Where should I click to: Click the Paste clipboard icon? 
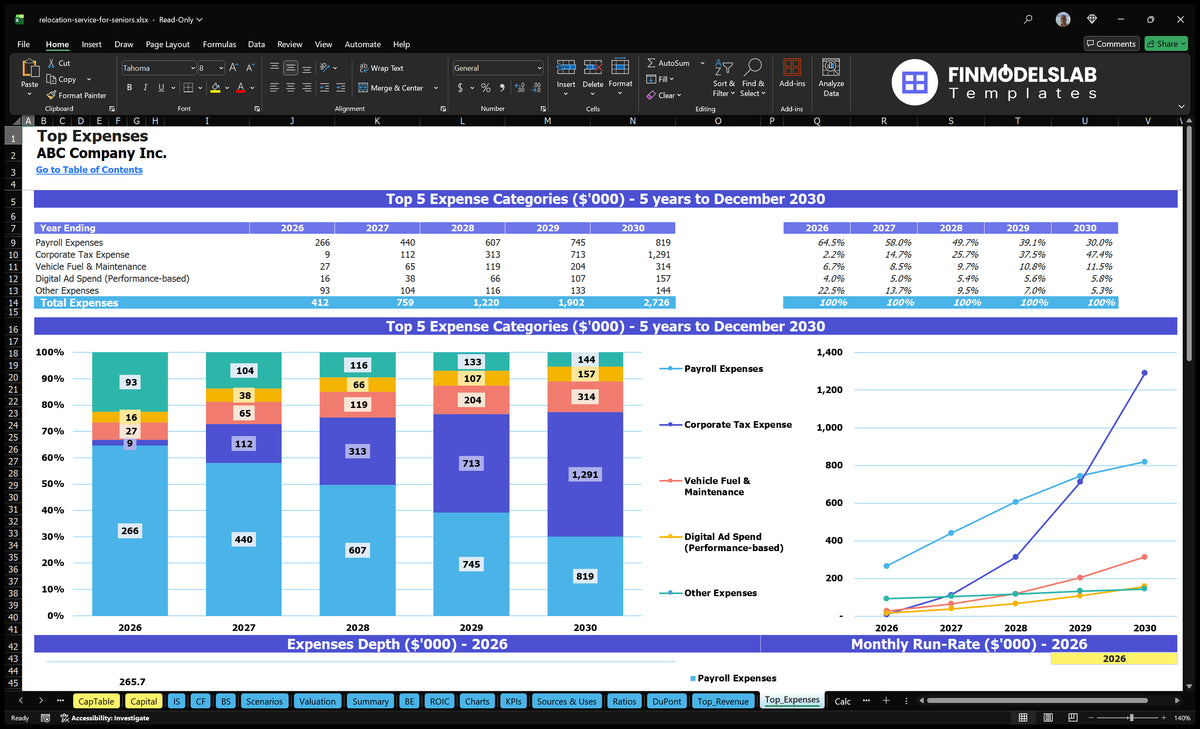pyautogui.click(x=29, y=68)
